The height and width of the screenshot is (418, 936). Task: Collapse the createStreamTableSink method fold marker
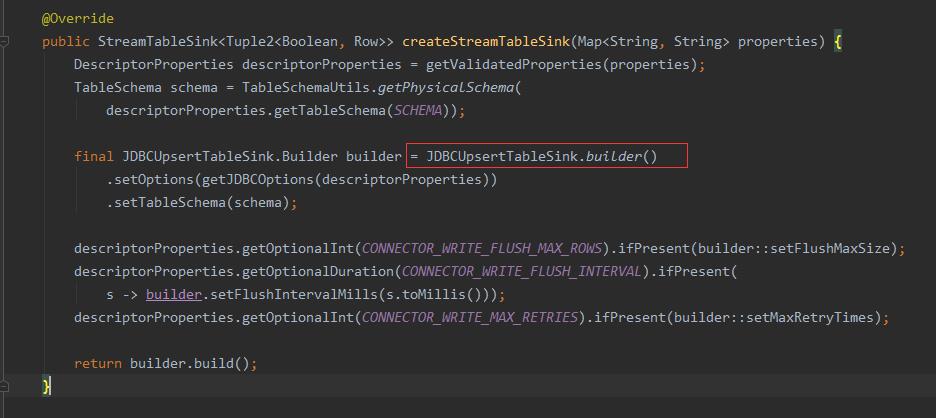click(x=4, y=41)
